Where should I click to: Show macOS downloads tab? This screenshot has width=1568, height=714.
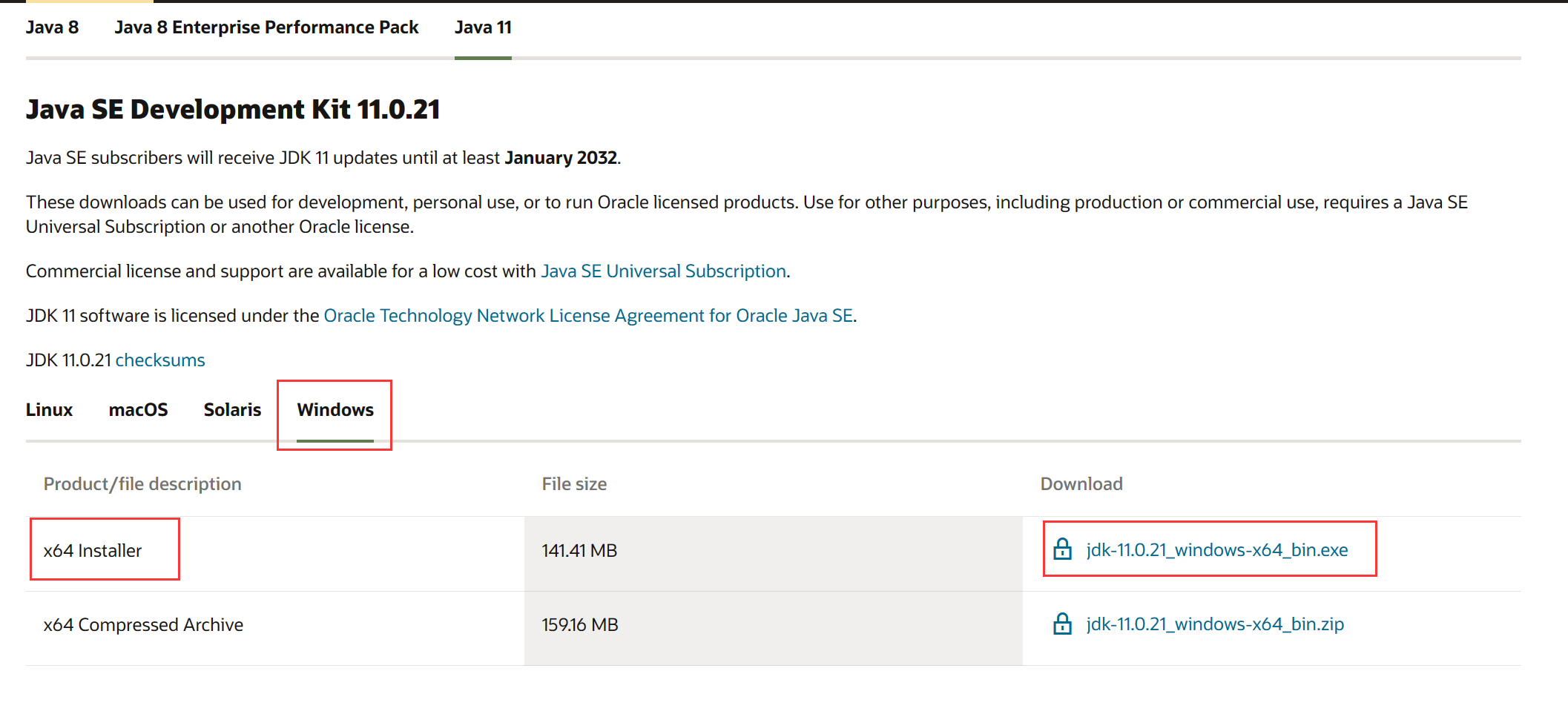[138, 410]
